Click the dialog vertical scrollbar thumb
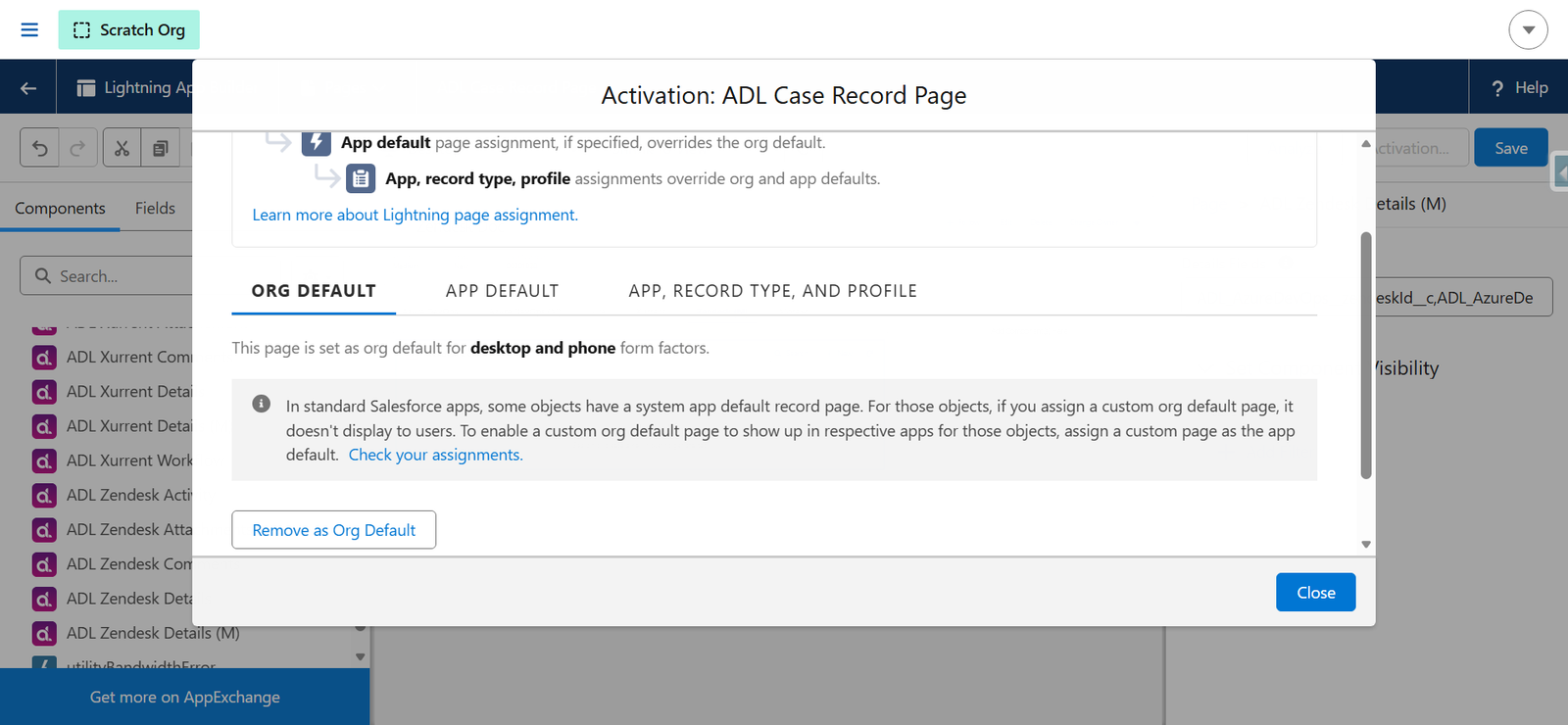 [1366, 356]
